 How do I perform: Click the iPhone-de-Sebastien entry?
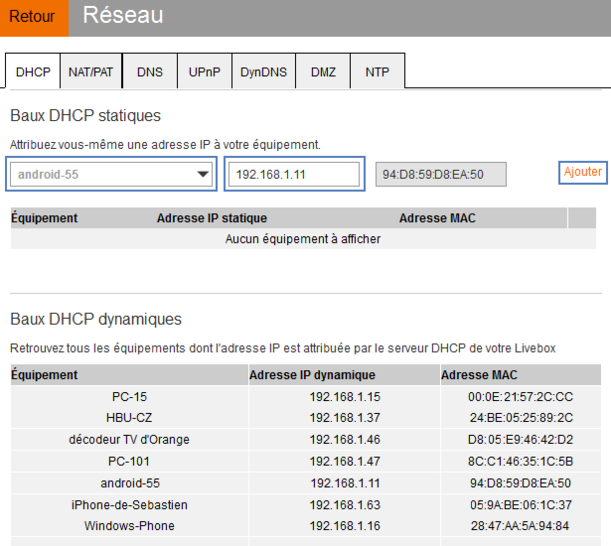click(x=128, y=505)
